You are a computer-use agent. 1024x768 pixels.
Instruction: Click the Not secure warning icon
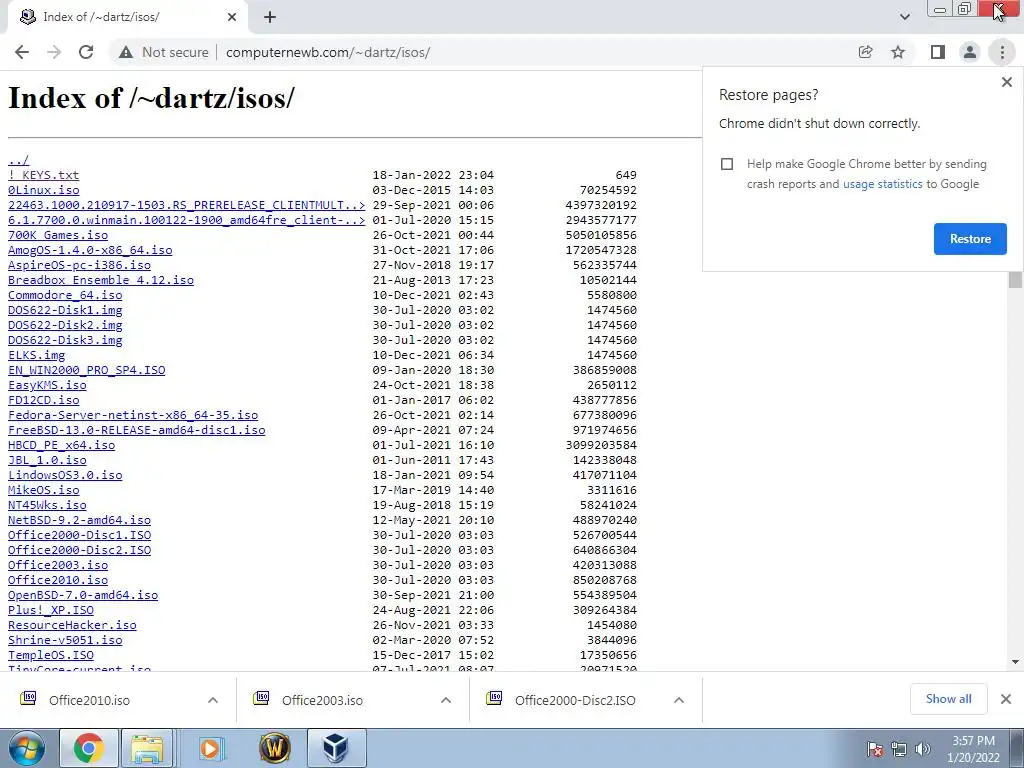coord(126,52)
